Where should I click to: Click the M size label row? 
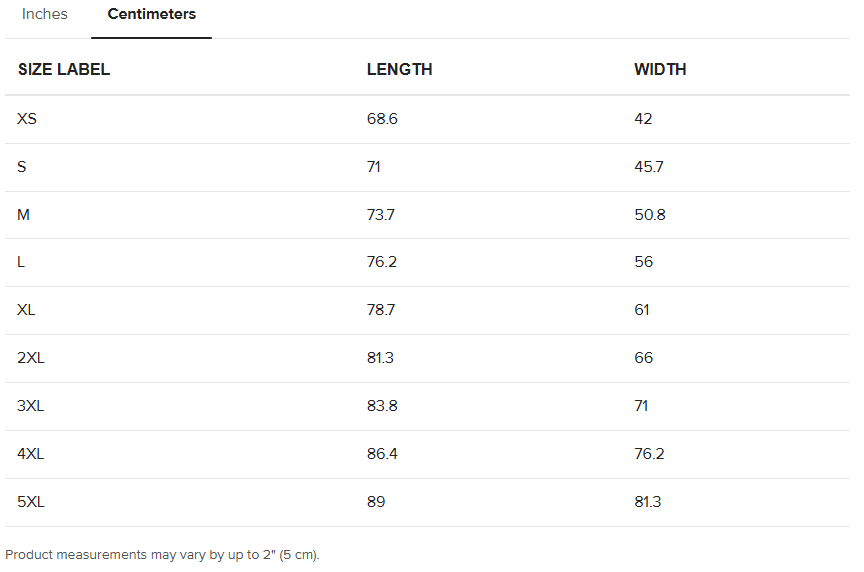point(24,215)
